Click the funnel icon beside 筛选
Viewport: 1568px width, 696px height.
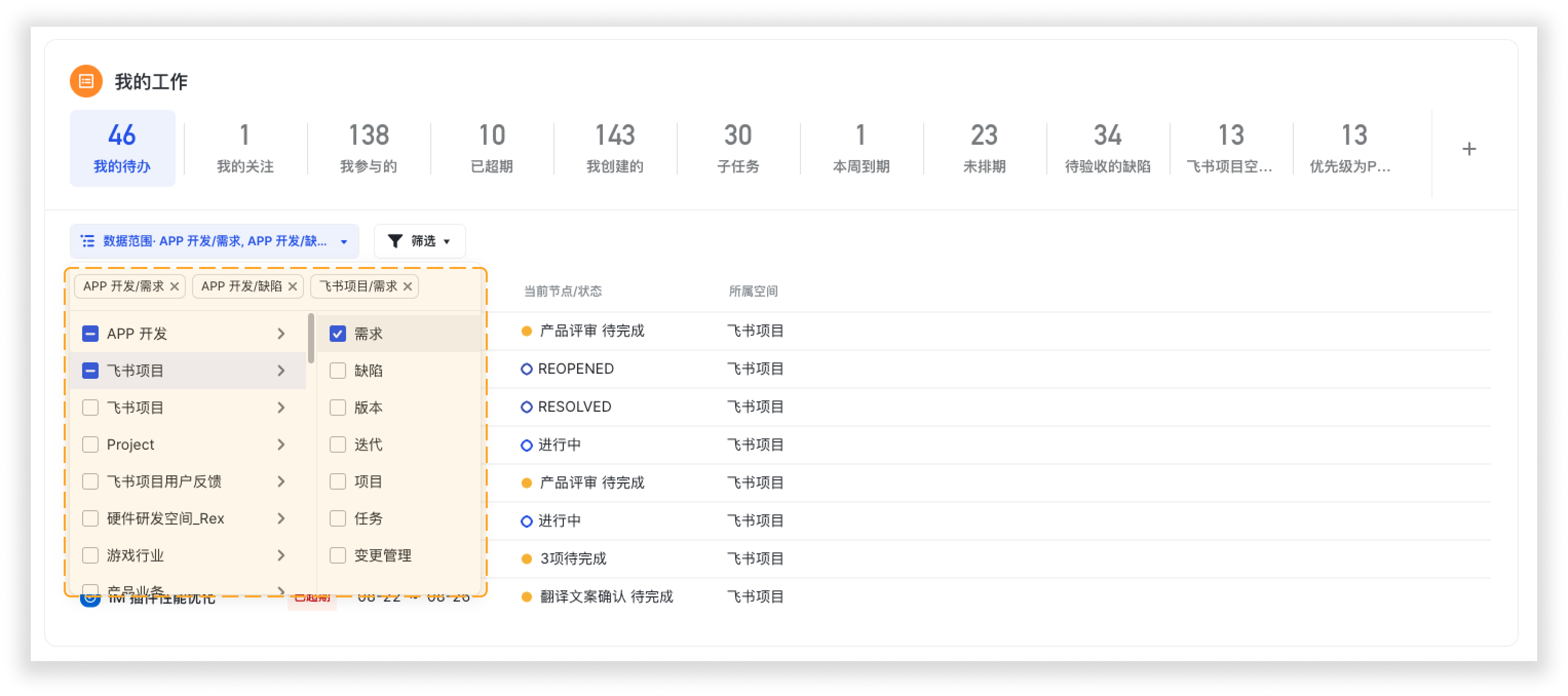395,241
